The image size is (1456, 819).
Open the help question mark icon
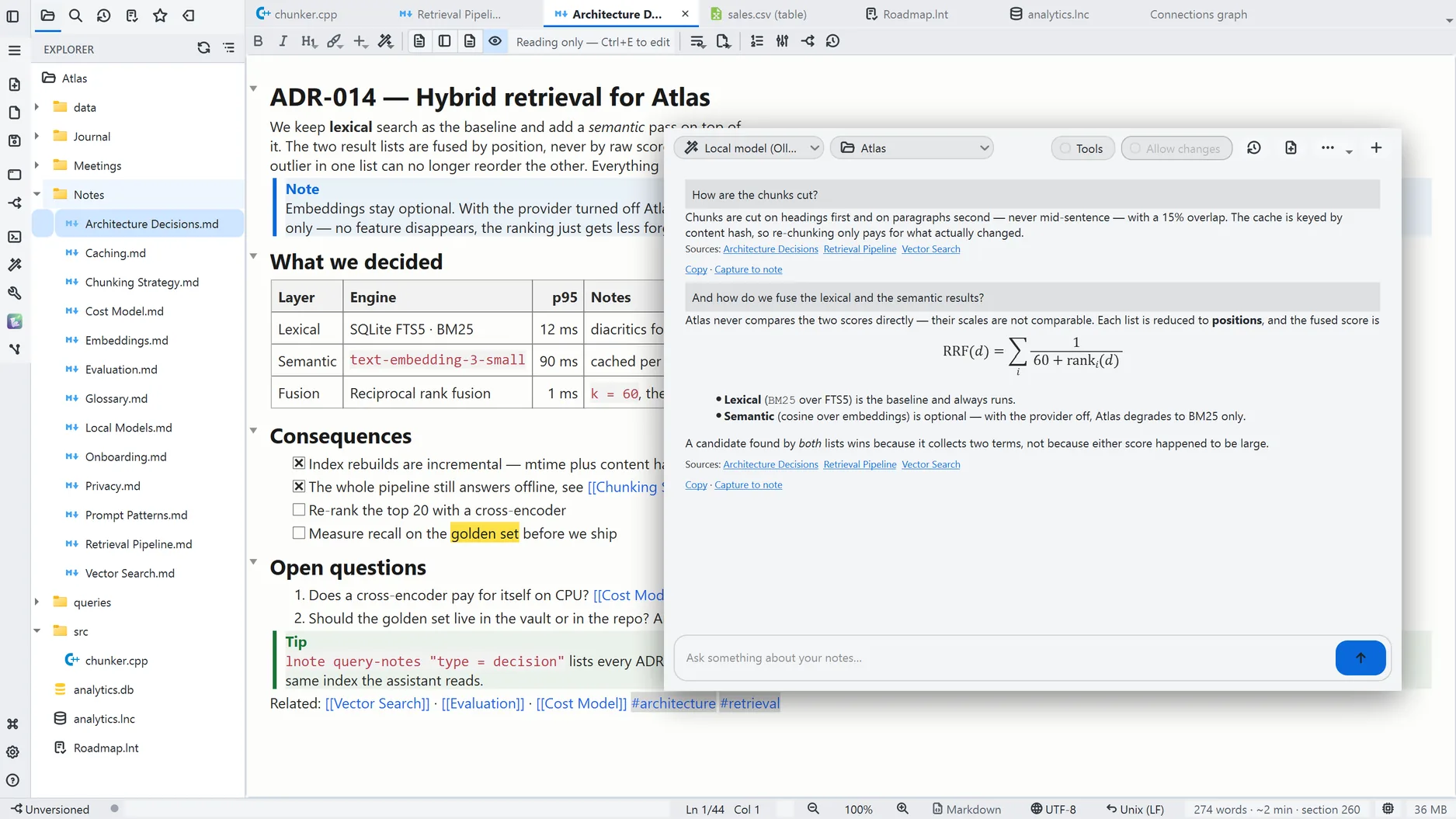[x=12, y=780]
